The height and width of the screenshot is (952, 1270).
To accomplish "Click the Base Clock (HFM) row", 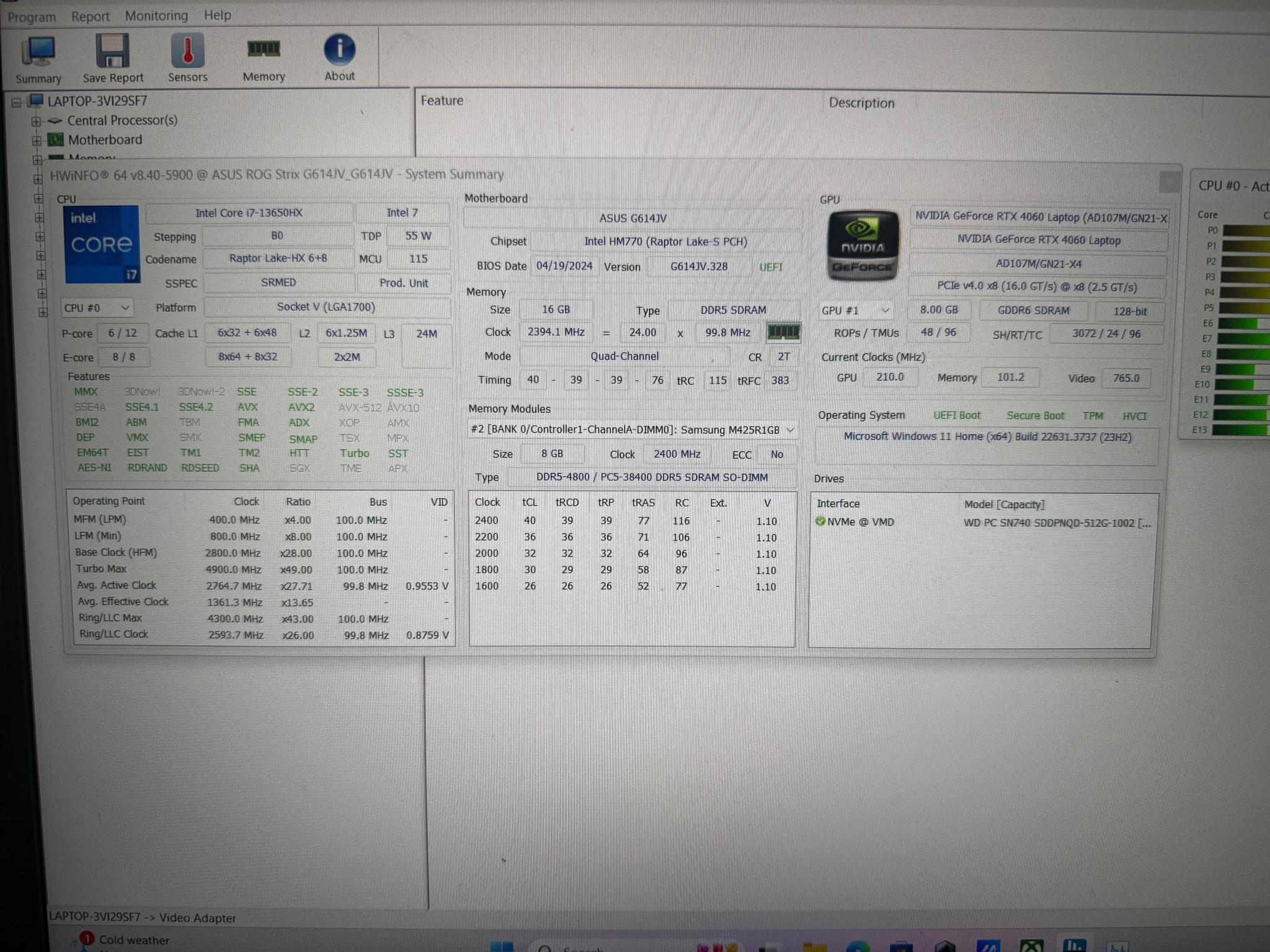I will [261, 553].
